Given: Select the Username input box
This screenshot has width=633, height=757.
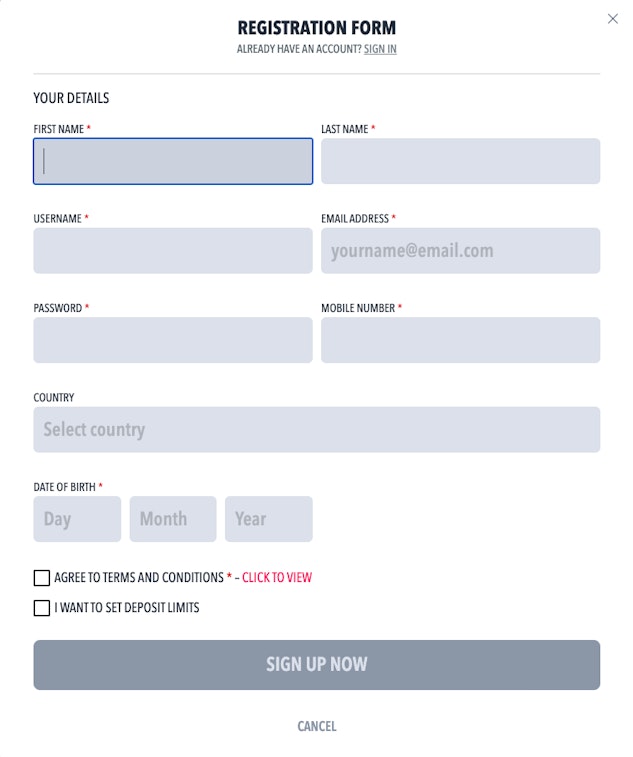Looking at the screenshot, I should pyautogui.click(x=173, y=251).
